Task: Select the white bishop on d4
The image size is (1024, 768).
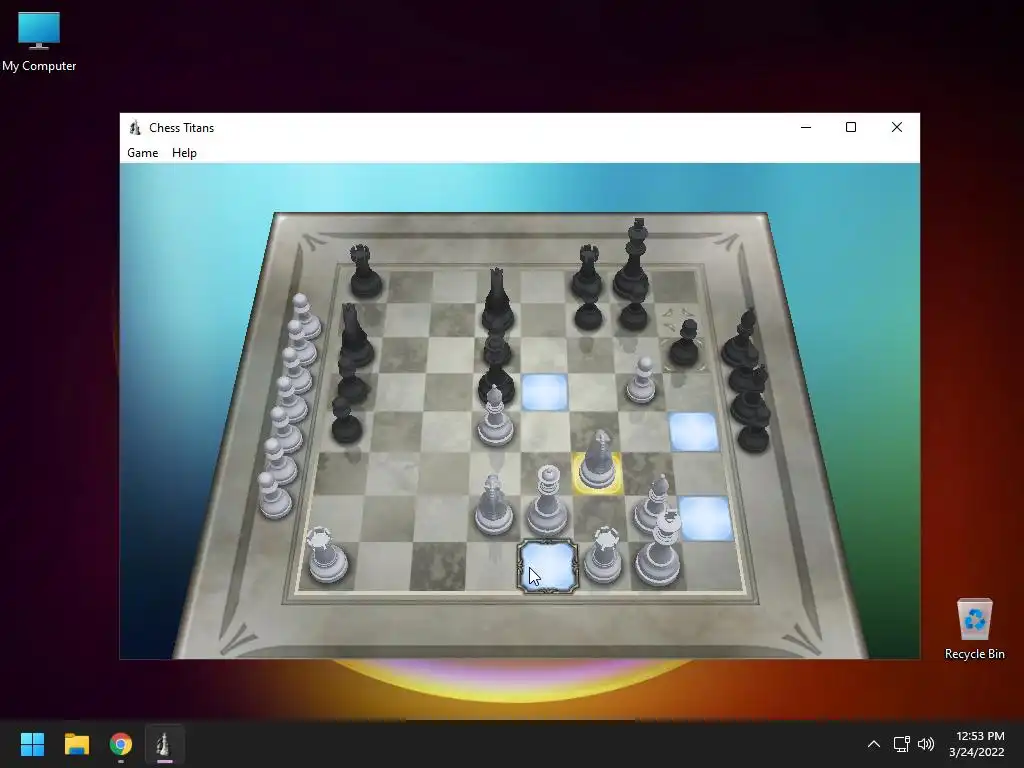Action: point(495,417)
